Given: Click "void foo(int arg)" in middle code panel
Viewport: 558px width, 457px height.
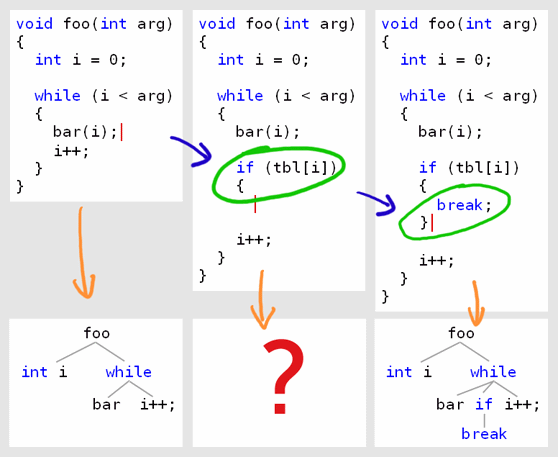Looking at the screenshot, I should (x=277, y=24).
